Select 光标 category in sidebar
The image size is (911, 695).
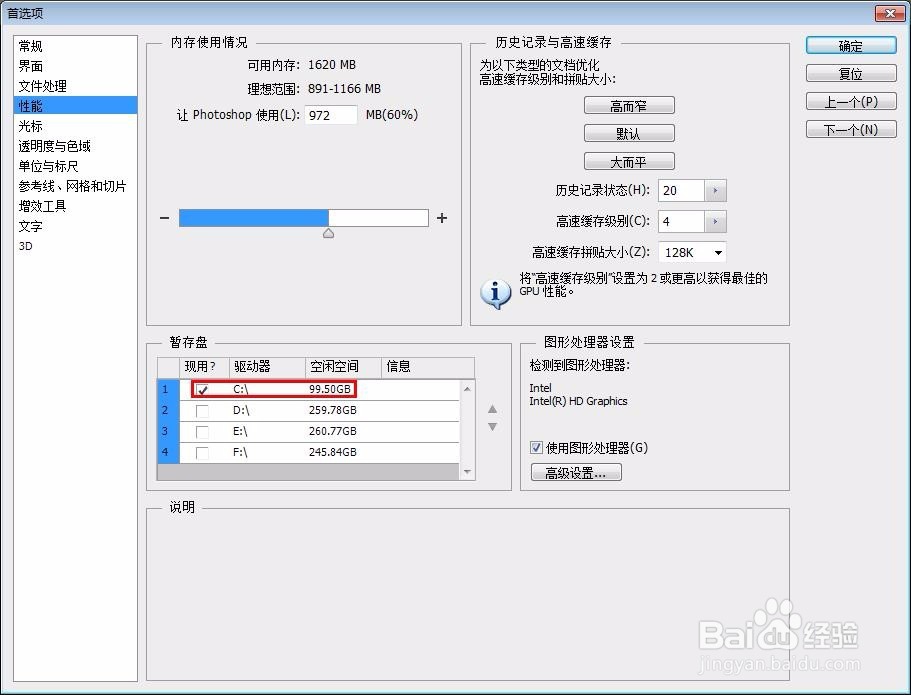75,126
